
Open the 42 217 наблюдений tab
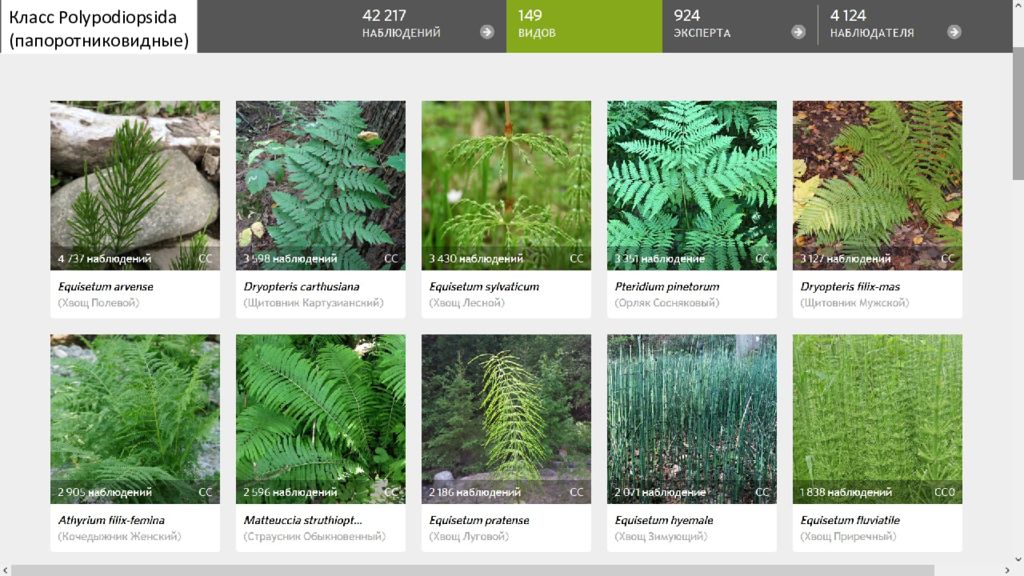coord(428,26)
